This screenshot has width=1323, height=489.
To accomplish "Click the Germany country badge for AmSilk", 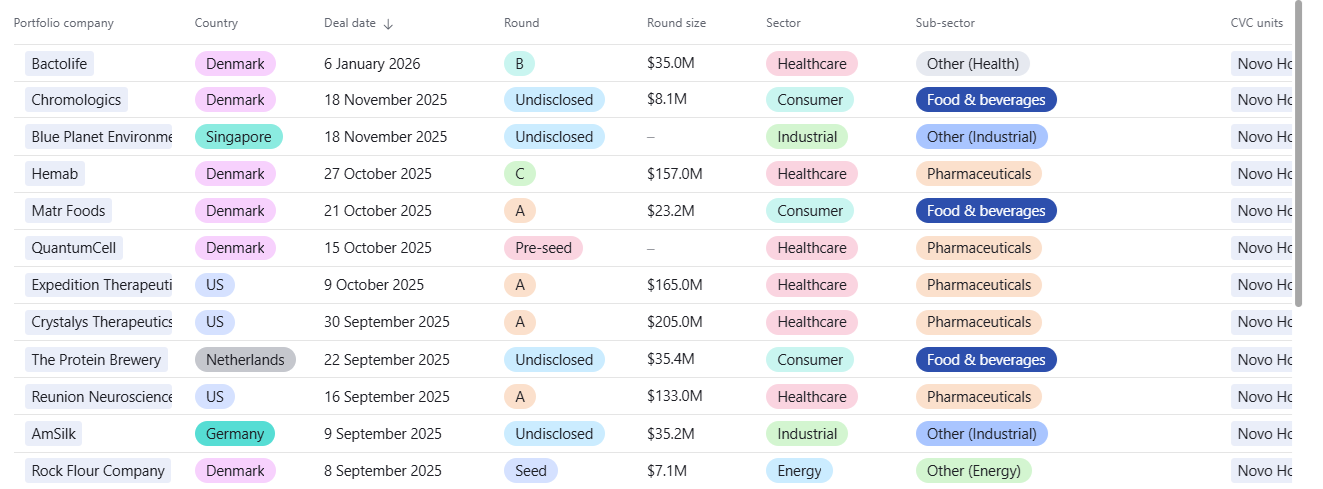I will [x=235, y=434].
